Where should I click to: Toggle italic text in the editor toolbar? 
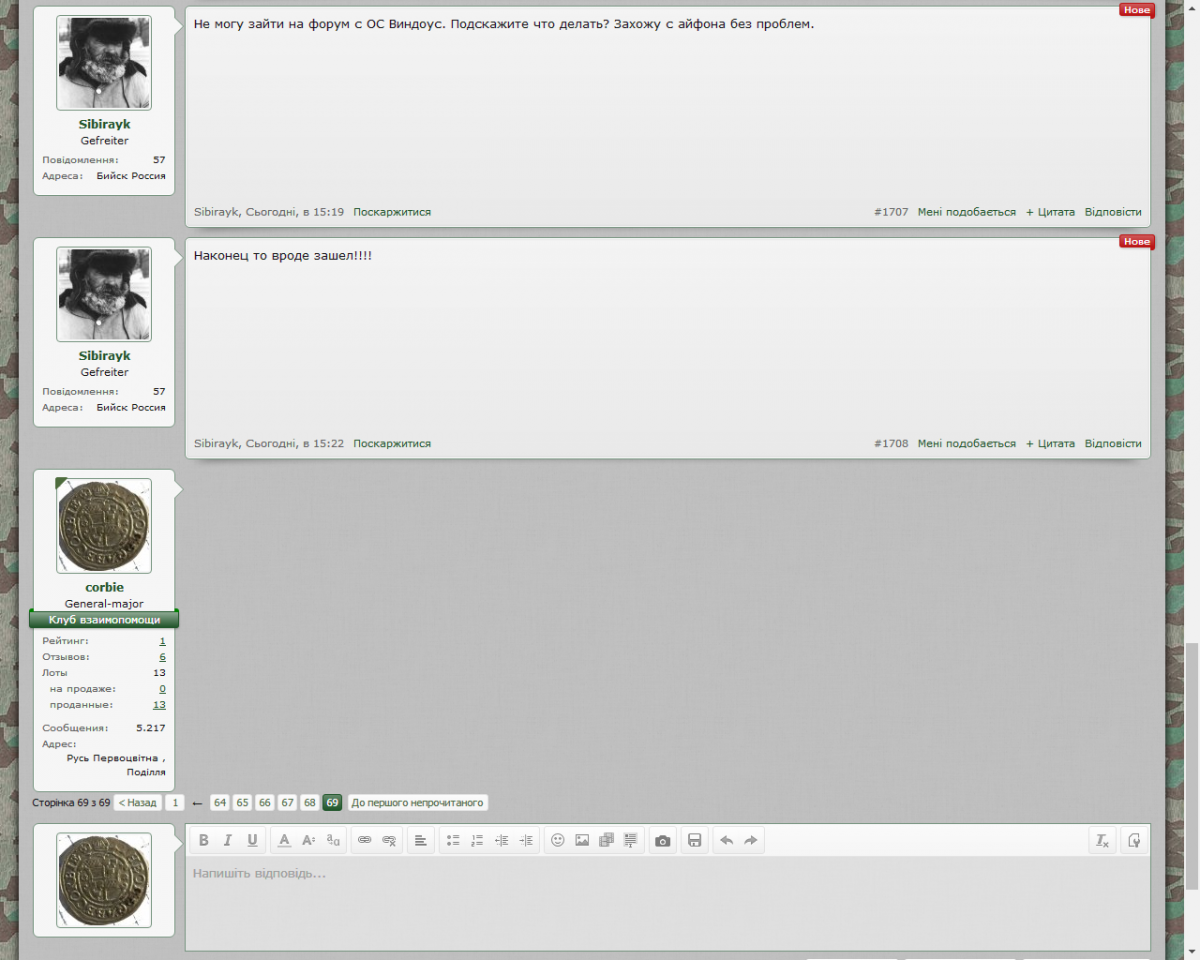228,840
